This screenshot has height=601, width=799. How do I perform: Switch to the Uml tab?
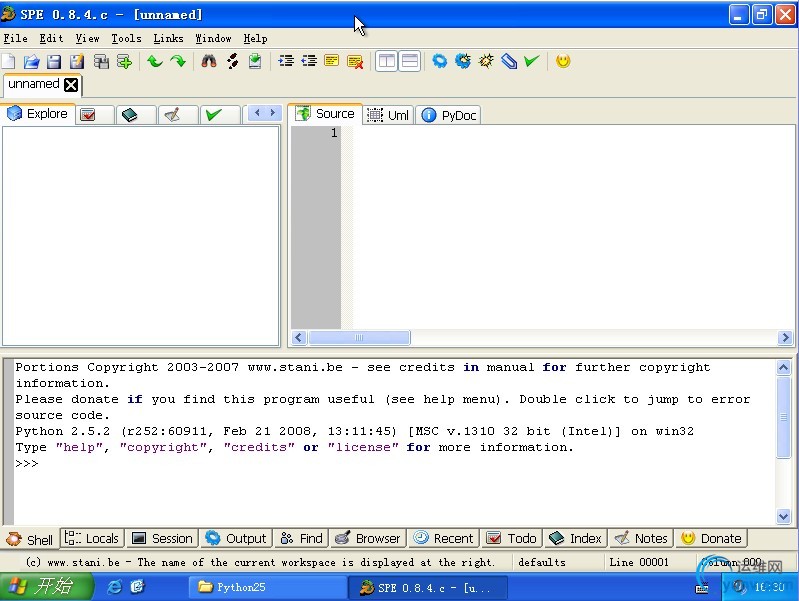[x=389, y=115]
